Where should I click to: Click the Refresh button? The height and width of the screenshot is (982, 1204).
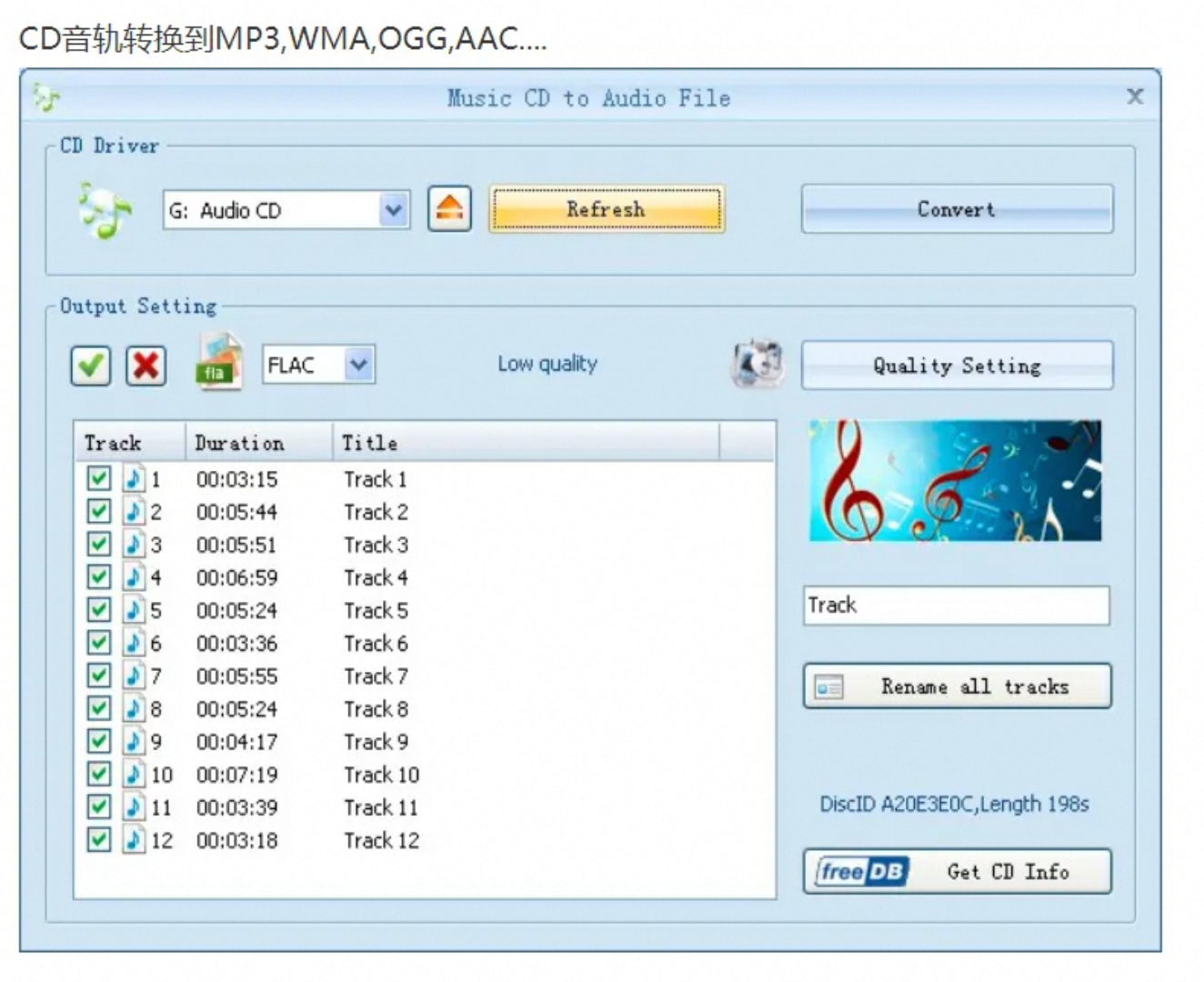point(607,209)
